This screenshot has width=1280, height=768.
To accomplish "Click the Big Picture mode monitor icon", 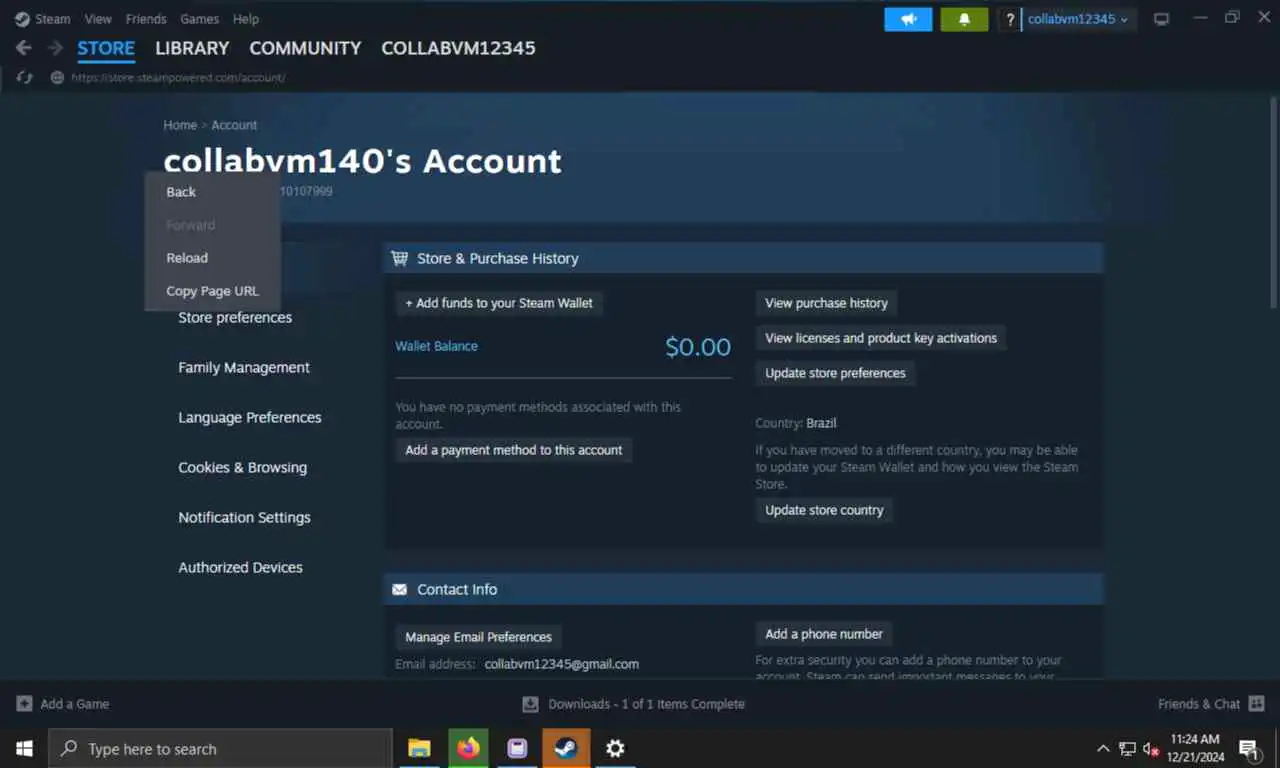I will point(1161,19).
